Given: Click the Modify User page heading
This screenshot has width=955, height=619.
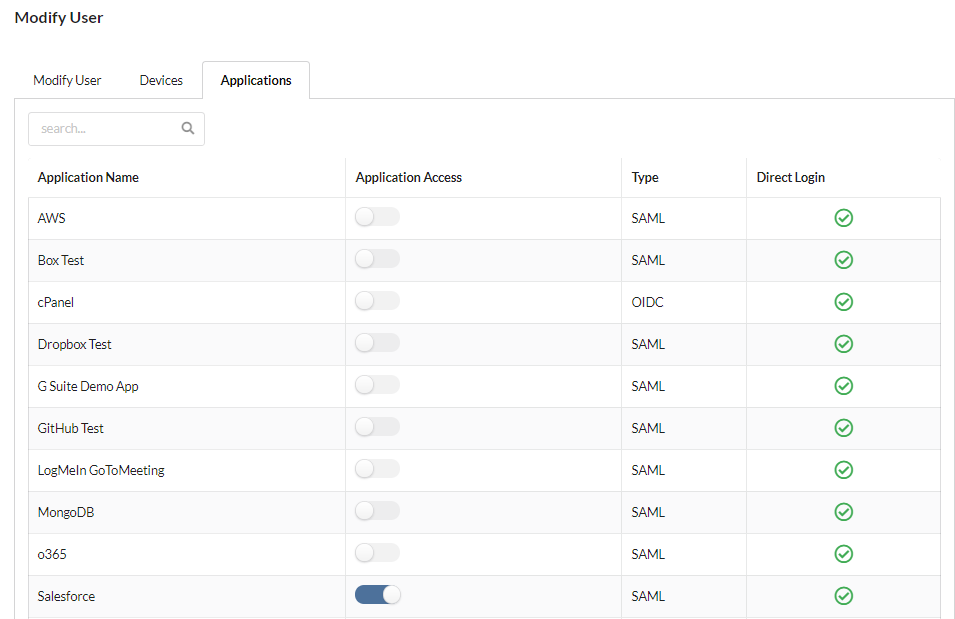Looking at the screenshot, I should click(59, 18).
